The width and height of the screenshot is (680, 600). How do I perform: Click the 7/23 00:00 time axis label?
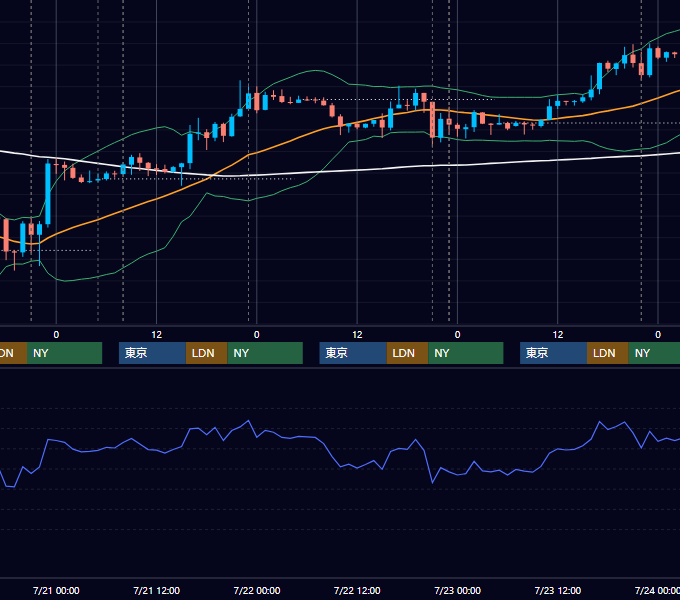point(458,590)
